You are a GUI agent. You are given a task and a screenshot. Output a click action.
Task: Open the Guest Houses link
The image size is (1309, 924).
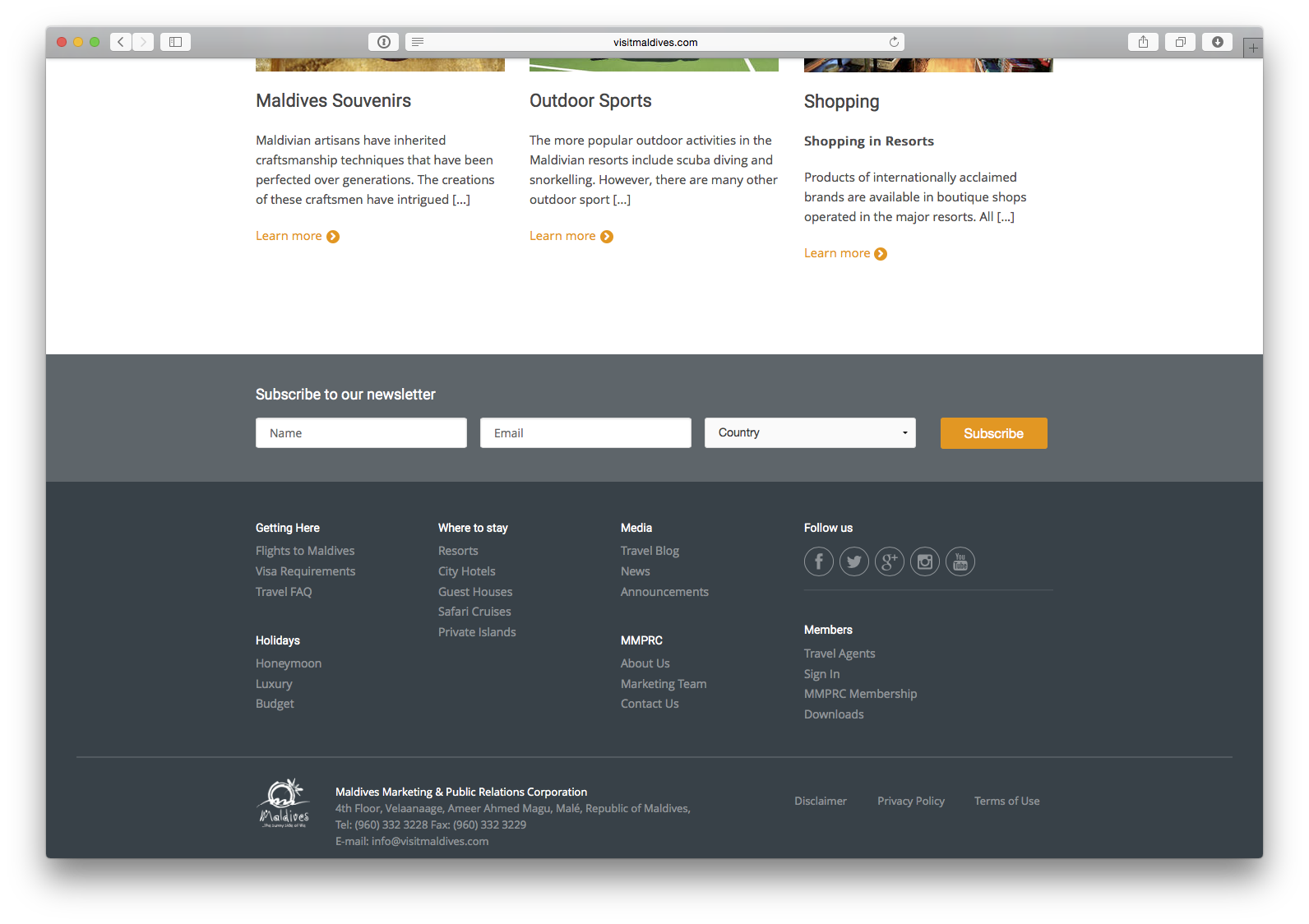pos(475,592)
